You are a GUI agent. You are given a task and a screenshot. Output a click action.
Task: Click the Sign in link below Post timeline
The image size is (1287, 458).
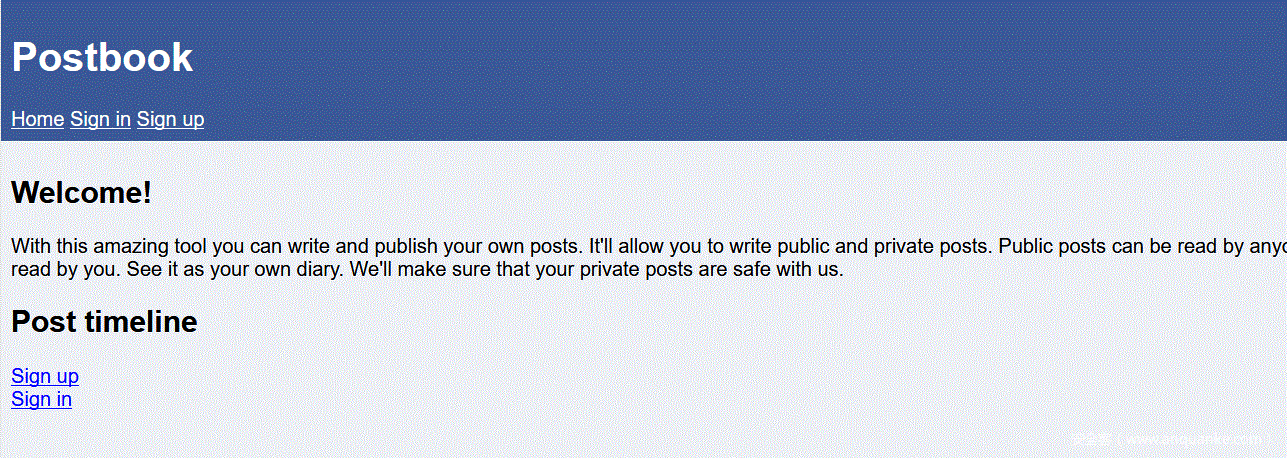click(41, 399)
